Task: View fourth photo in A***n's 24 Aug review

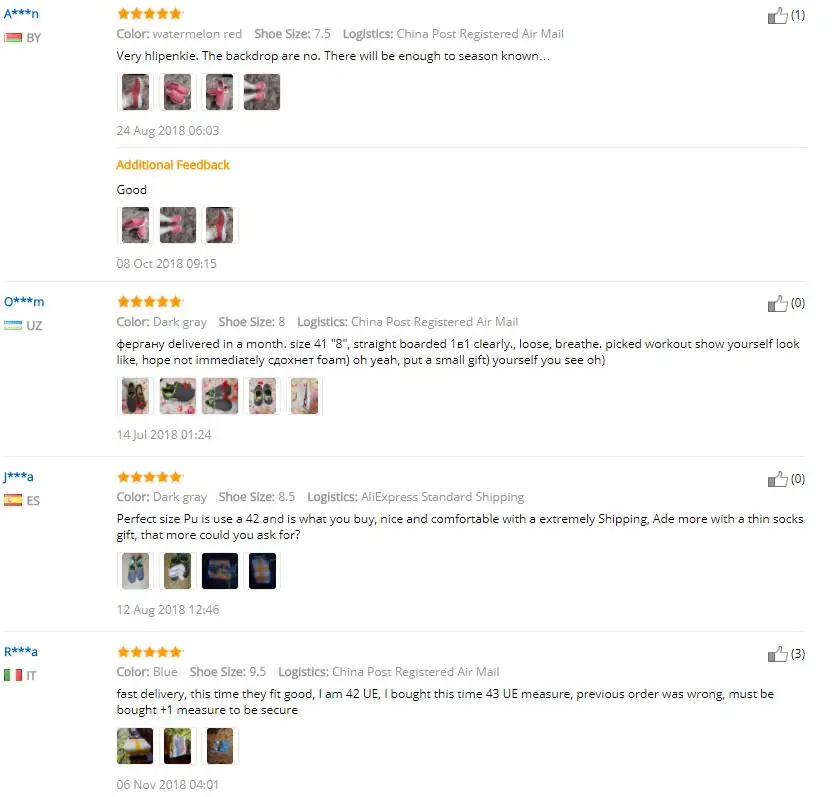Action: [262, 92]
